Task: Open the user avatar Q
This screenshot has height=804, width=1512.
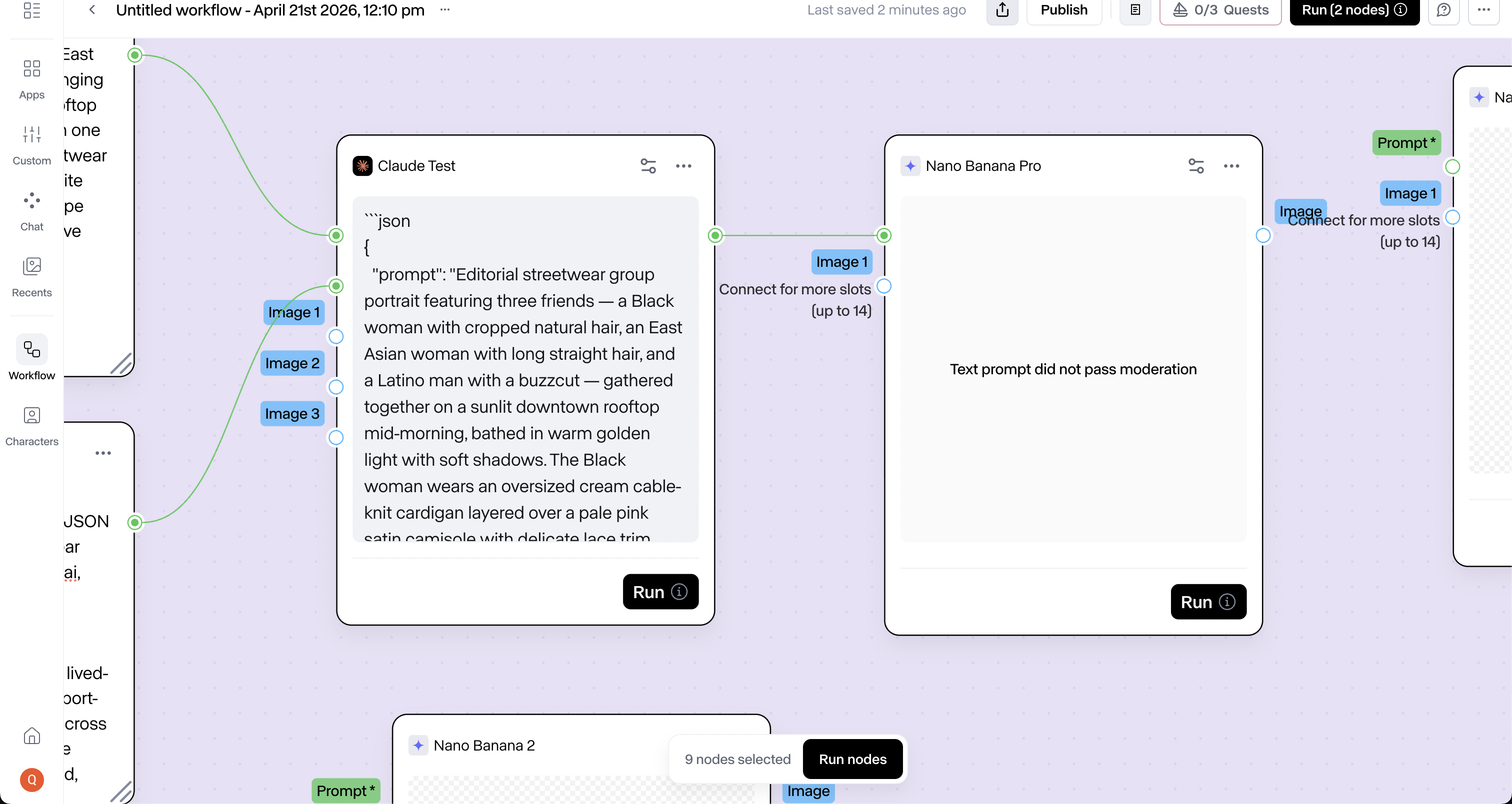Action: tap(31, 780)
